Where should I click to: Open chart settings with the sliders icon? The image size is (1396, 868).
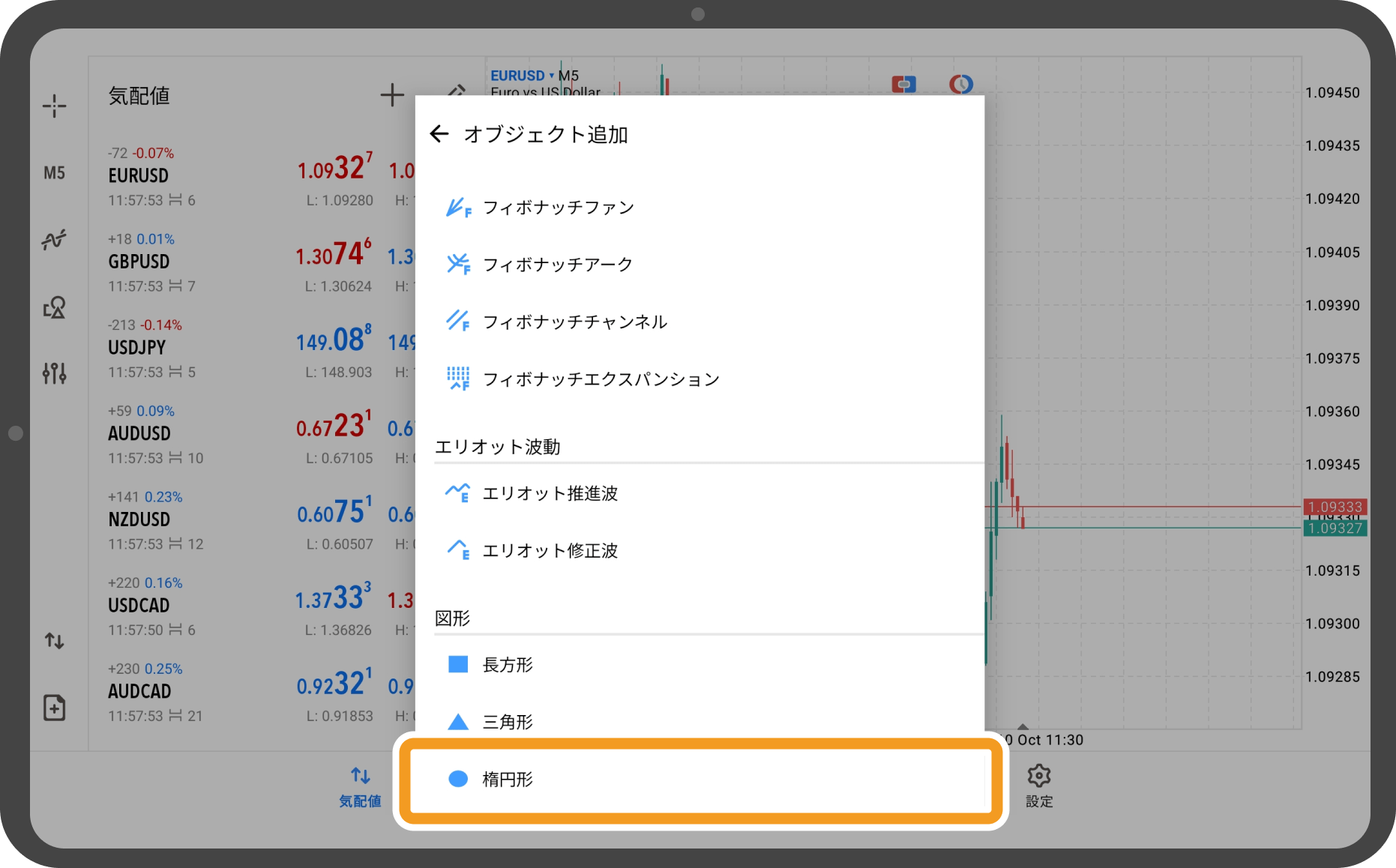coord(55,373)
